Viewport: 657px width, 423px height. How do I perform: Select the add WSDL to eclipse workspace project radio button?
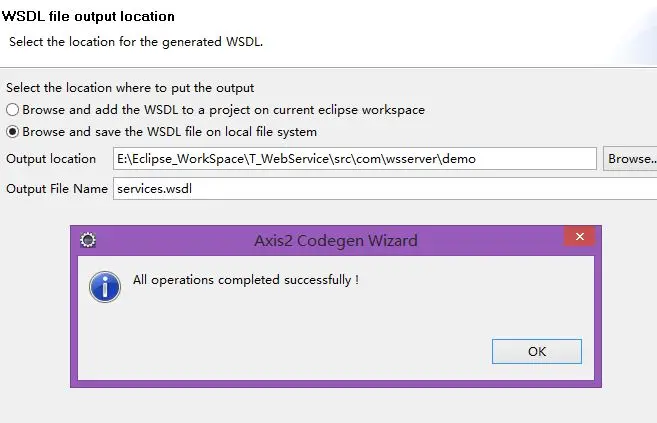[x=13, y=110]
